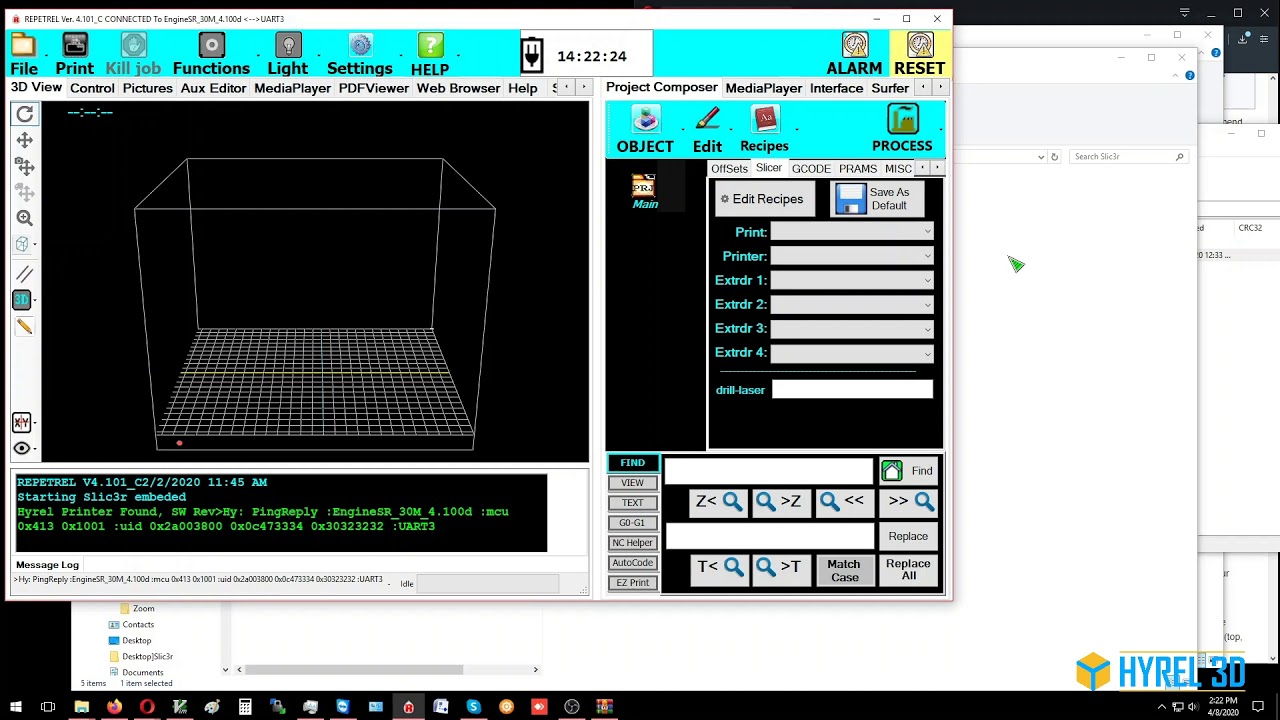Click the Z< search button
Screen dimensions: 1280x720
[x=718, y=502]
